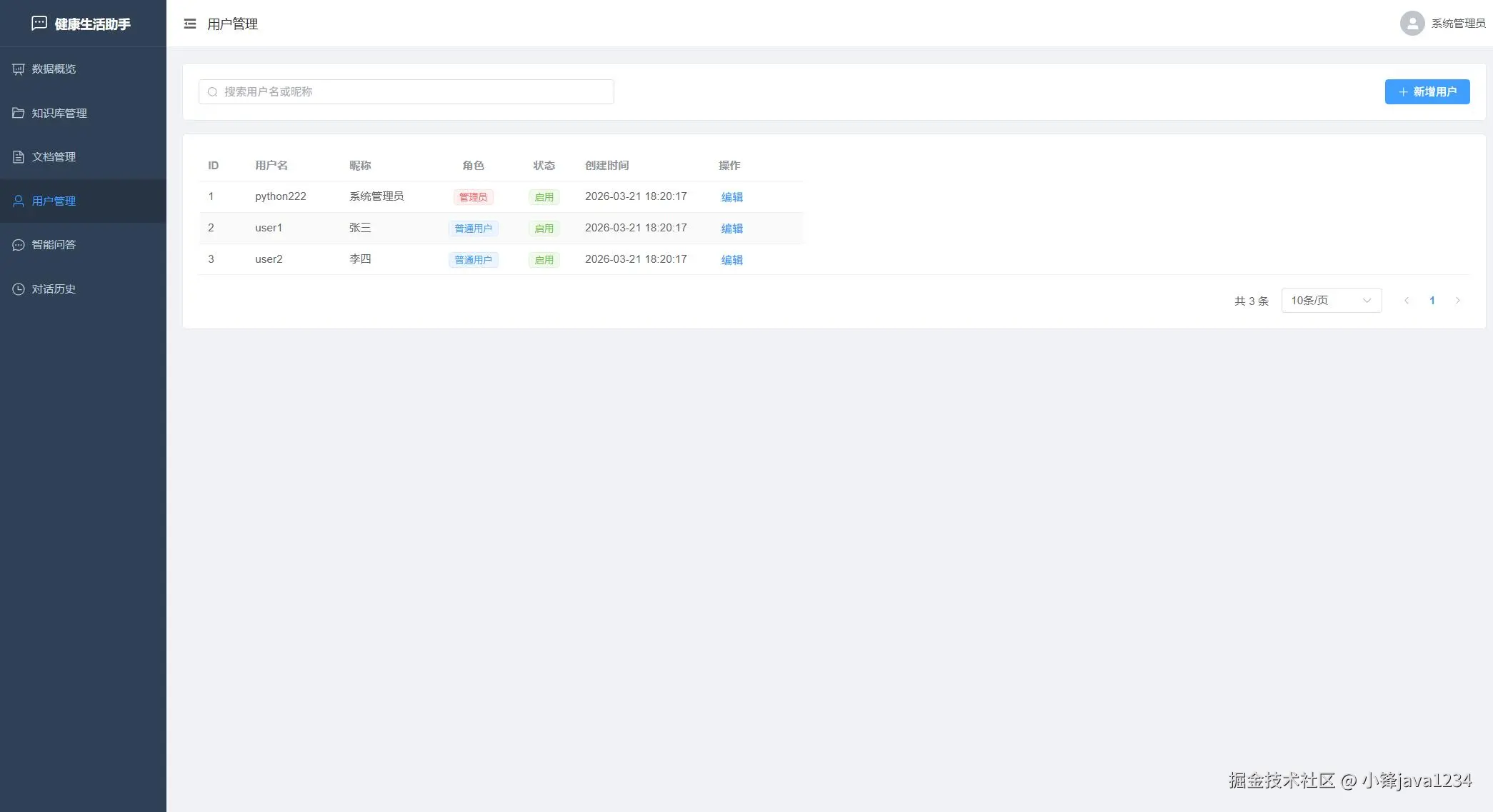The height and width of the screenshot is (812, 1493).
Task: Click the 新增用户 button
Action: click(x=1427, y=92)
